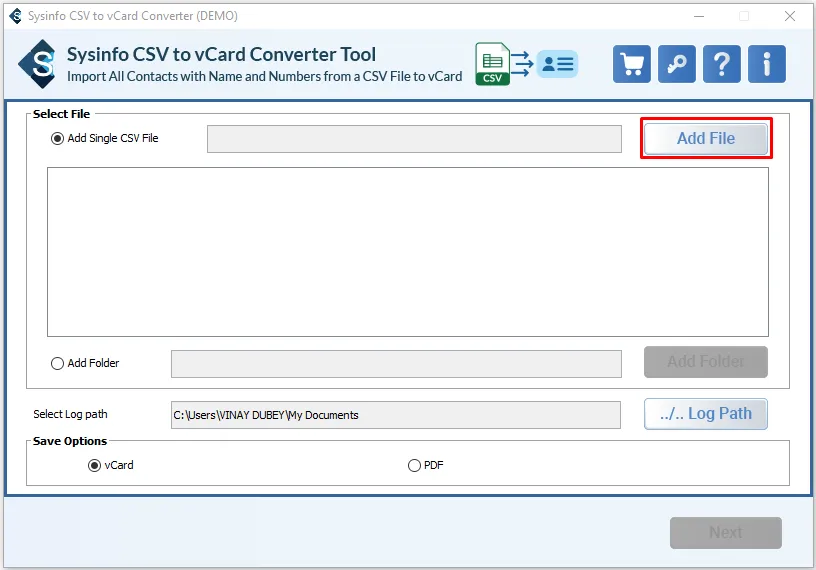
Task: Click the empty file list area
Action: click(x=408, y=252)
